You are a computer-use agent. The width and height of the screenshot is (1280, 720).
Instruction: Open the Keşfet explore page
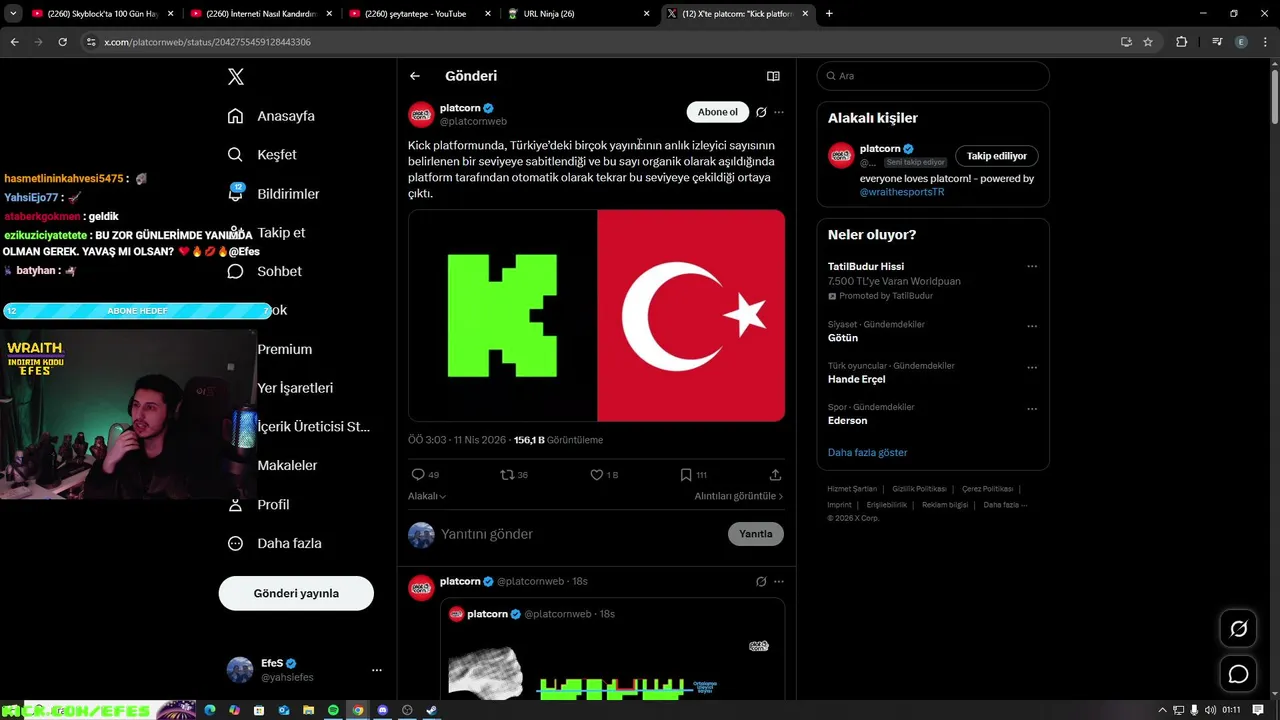[x=262, y=155]
